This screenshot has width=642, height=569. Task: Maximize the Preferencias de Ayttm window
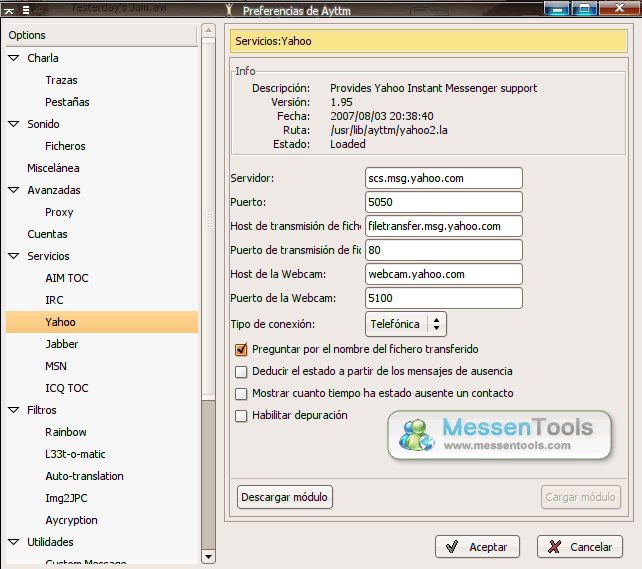click(x=584, y=8)
